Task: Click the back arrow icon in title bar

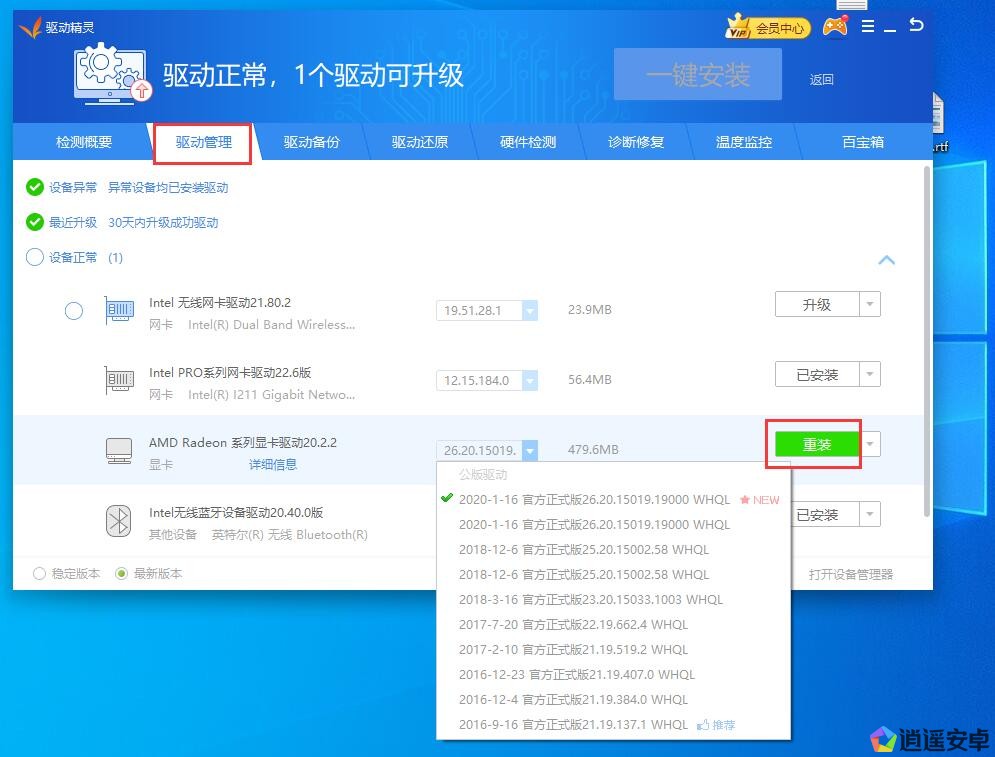Action: pos(916,26)
